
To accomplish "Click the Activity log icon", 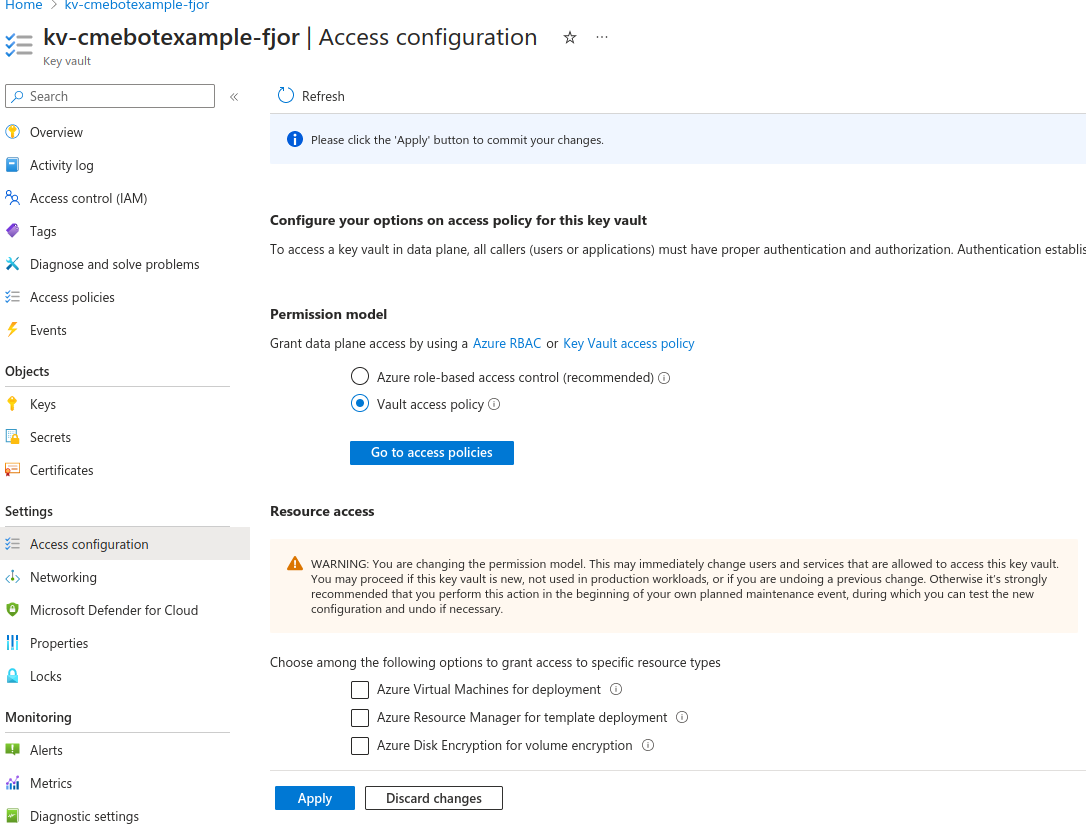I will tap(12, 165).
